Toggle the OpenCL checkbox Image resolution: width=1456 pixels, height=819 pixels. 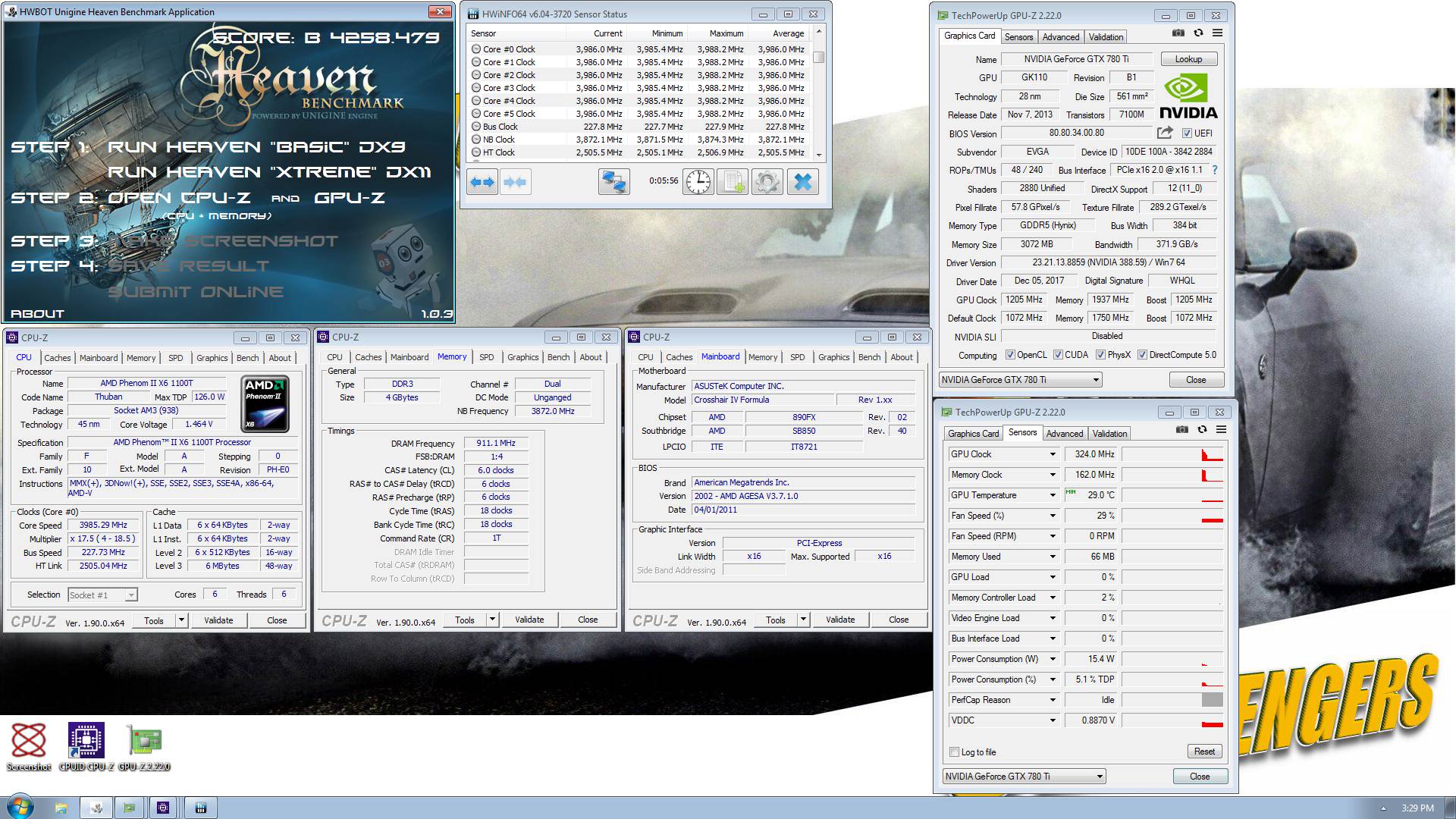pos(1010,355)
